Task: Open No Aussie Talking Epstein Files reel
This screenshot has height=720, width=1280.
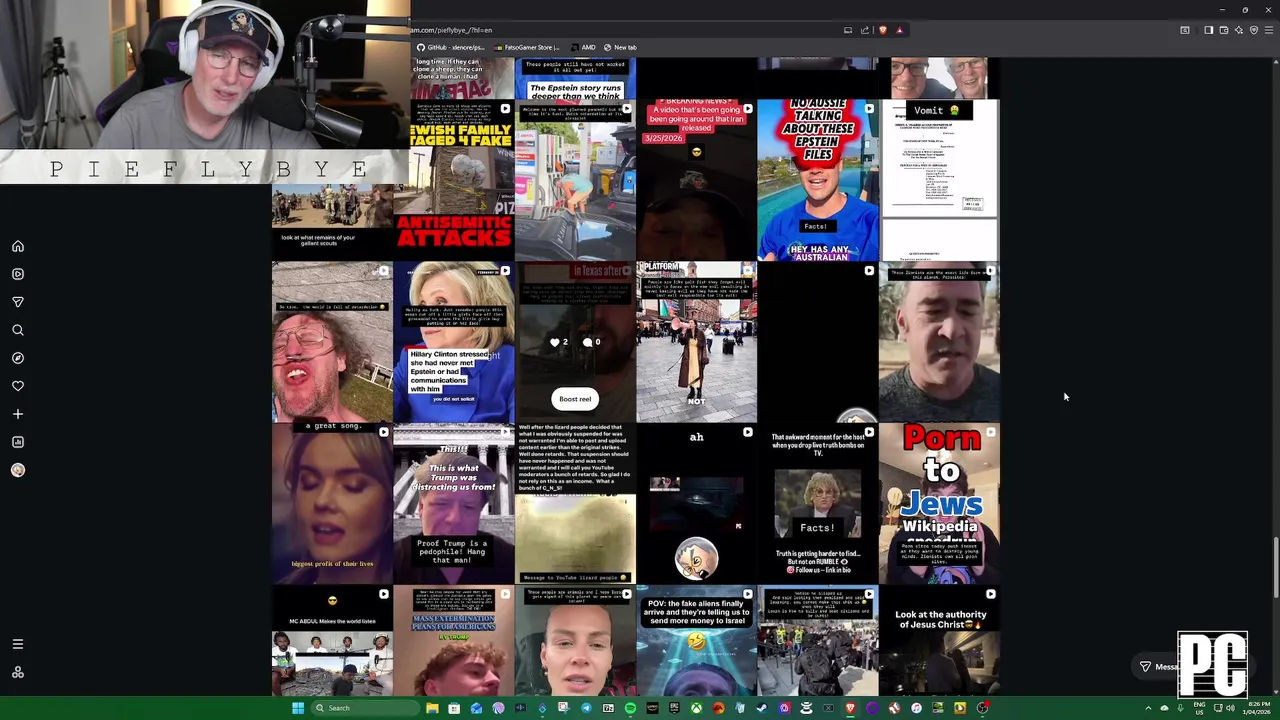Action: 818,180
